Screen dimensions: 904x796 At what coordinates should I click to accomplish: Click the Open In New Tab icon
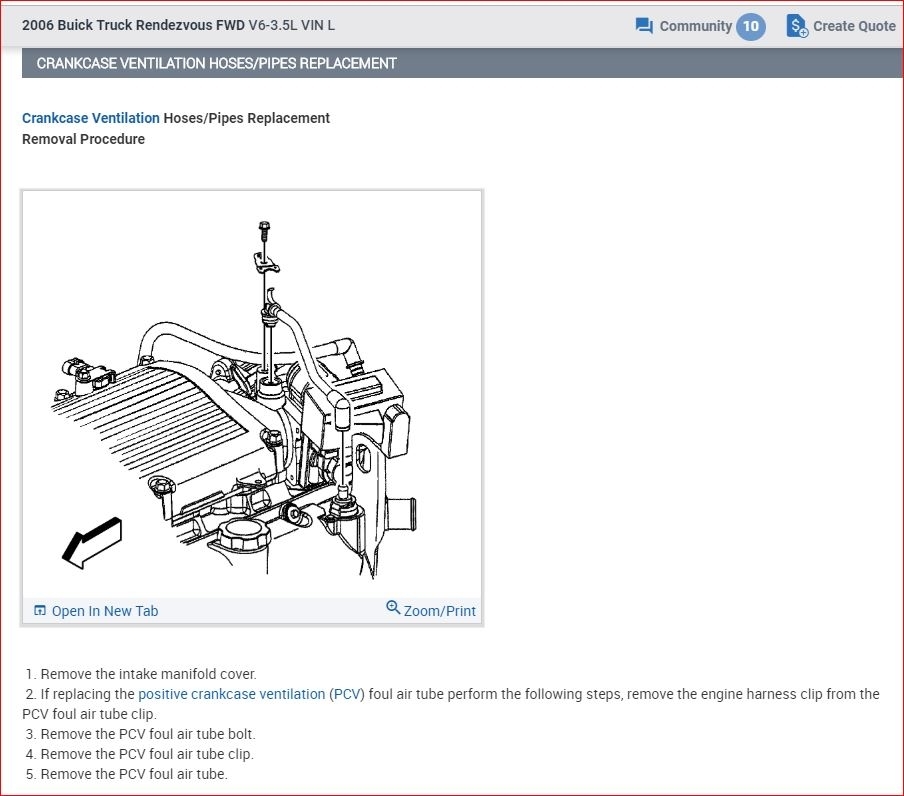40,611
